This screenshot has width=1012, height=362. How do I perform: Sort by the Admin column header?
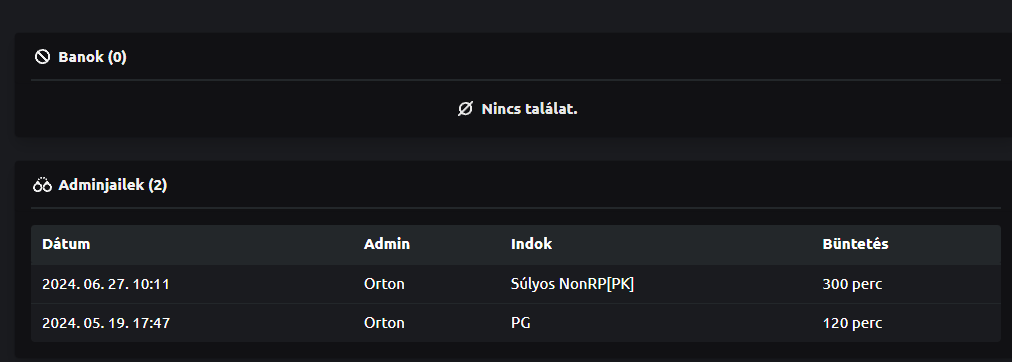[387, 244]
